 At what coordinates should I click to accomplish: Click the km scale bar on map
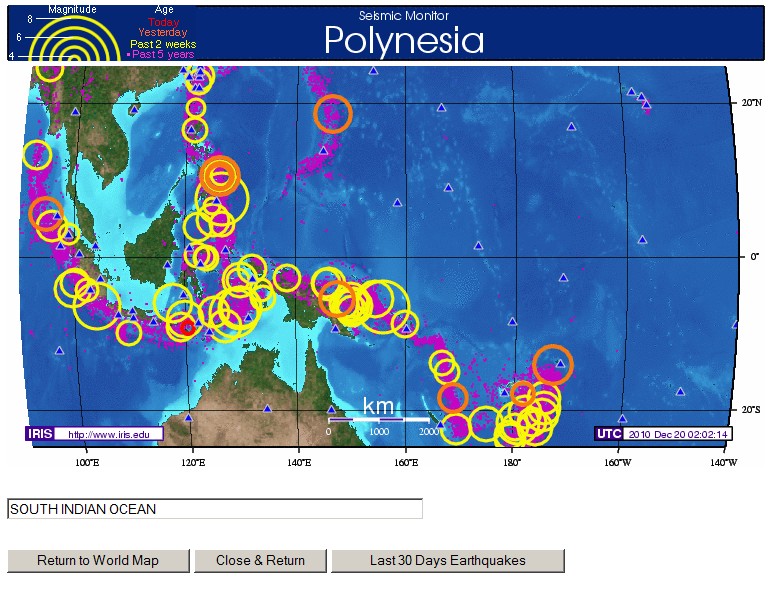point(379,420)
